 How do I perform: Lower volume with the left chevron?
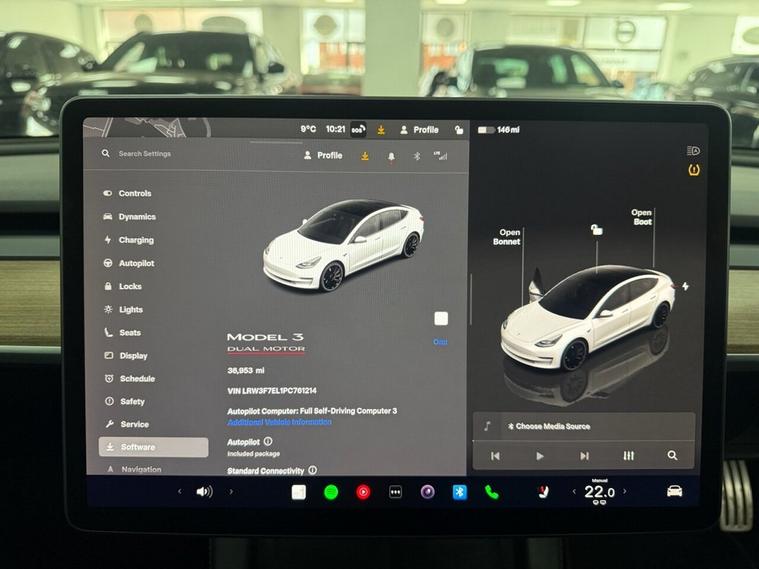(180, 492)
